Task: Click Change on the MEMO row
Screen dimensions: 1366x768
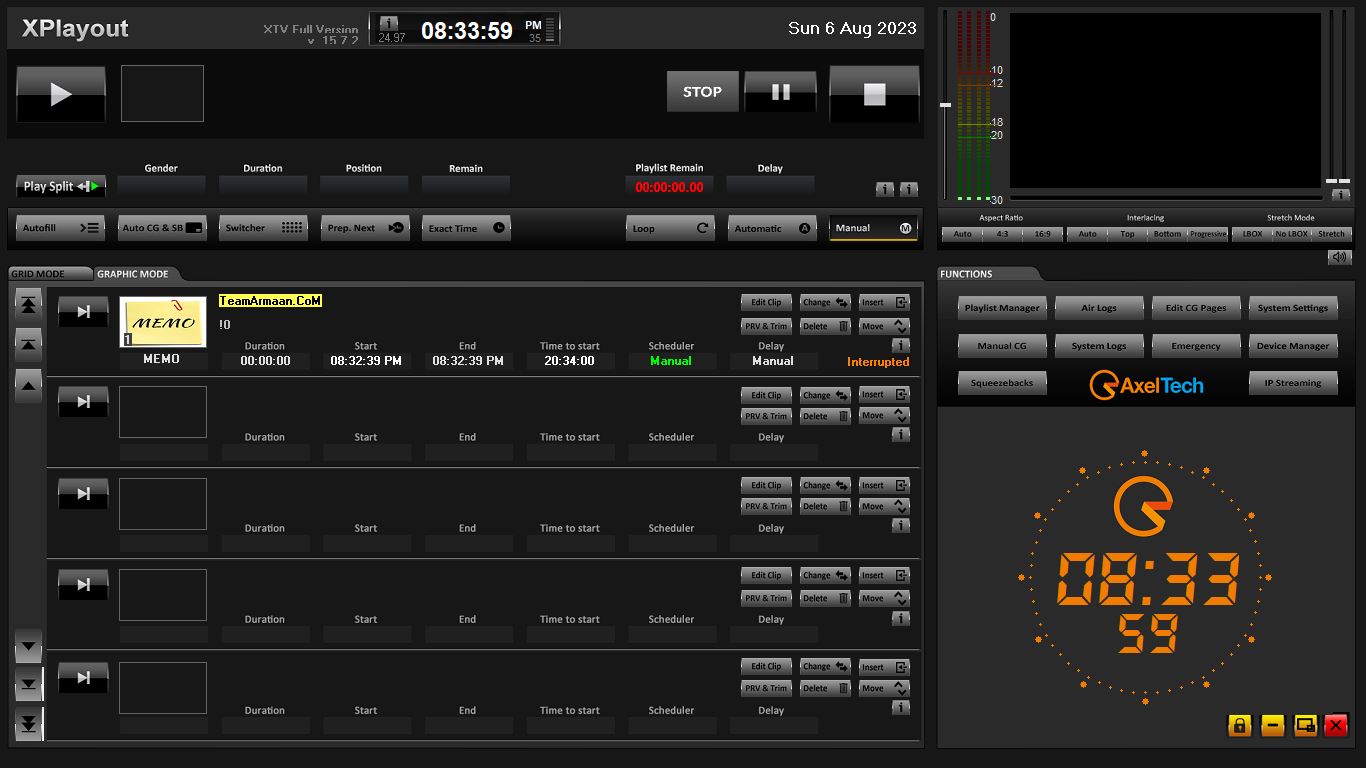Action: (x=825, y=302)
